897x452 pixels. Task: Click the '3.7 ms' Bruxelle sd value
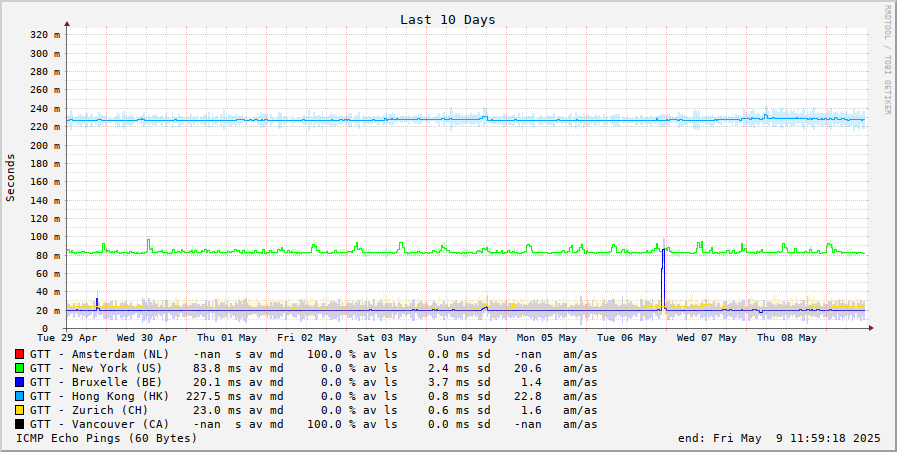(452, 382)
